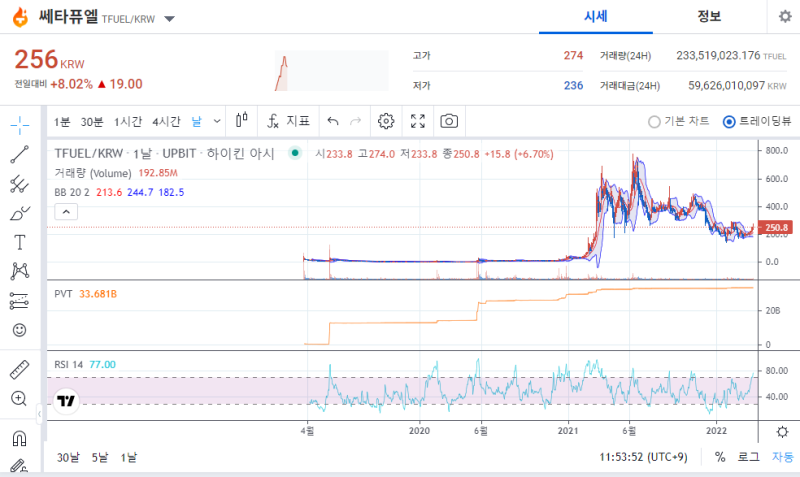The image size is (800, 477).
Task: Click the current price label 250.8
Action: pos(776,228)
